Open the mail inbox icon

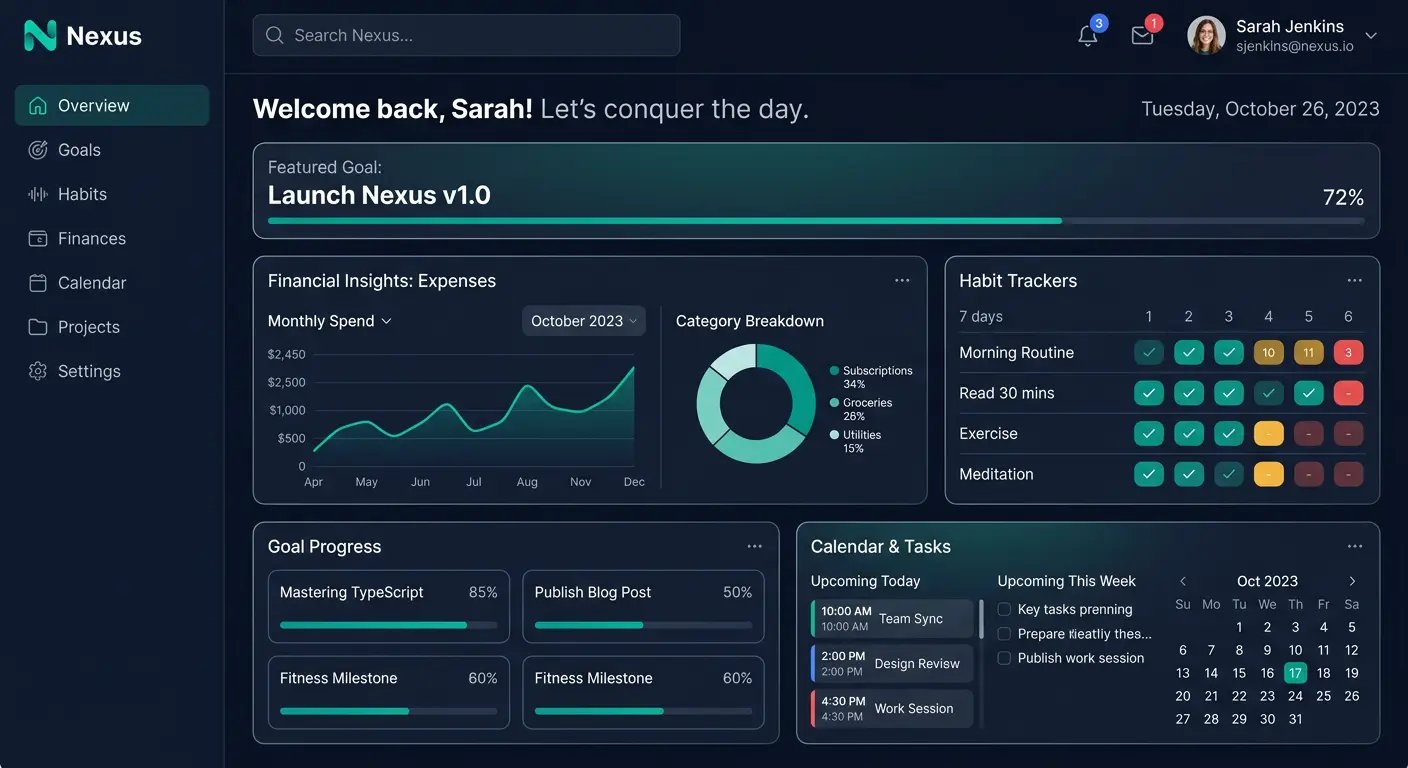click(x=1142, y=36)
